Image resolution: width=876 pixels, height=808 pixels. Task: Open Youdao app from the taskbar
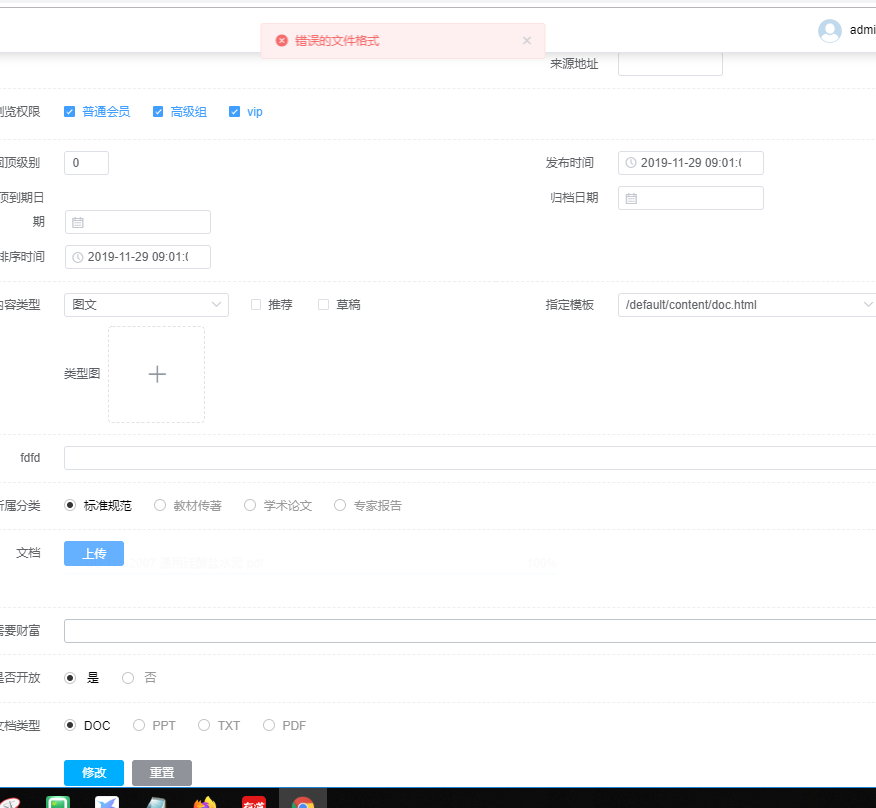point(254,801)
